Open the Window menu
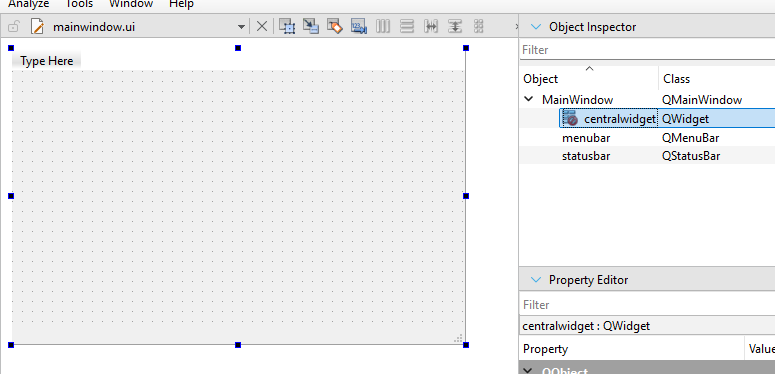The image size is (775, 374). pyautogui.click(x=131, y=4)
